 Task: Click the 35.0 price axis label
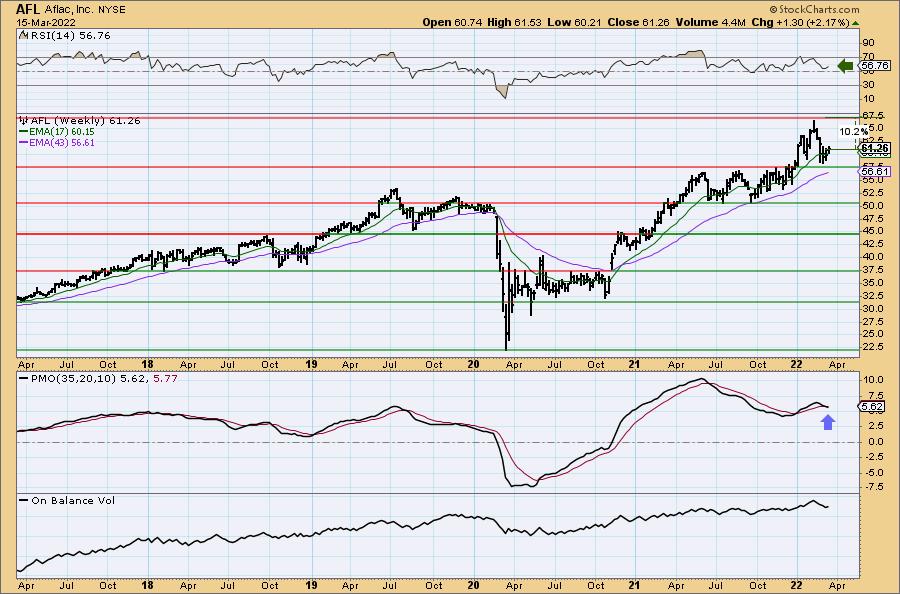coord(872,282)
